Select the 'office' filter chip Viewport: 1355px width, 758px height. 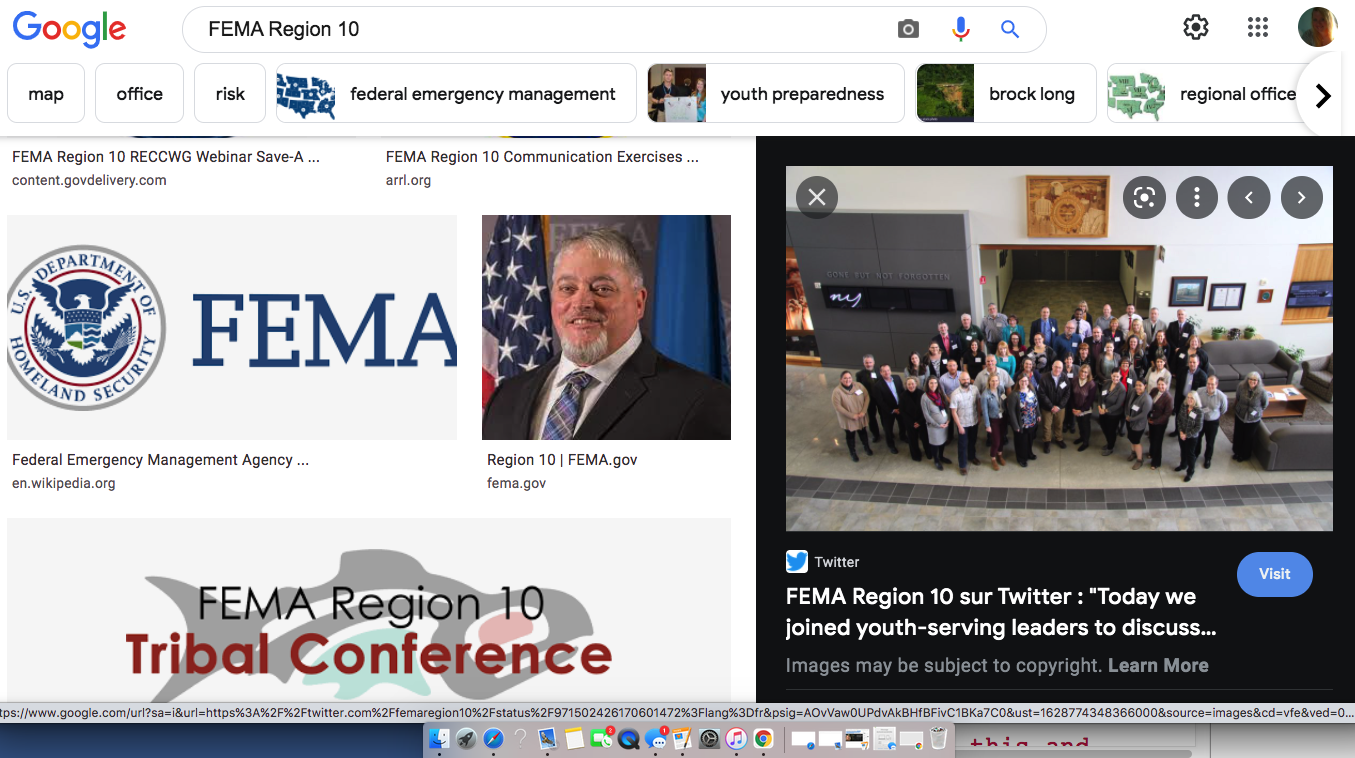click(139, 94)
